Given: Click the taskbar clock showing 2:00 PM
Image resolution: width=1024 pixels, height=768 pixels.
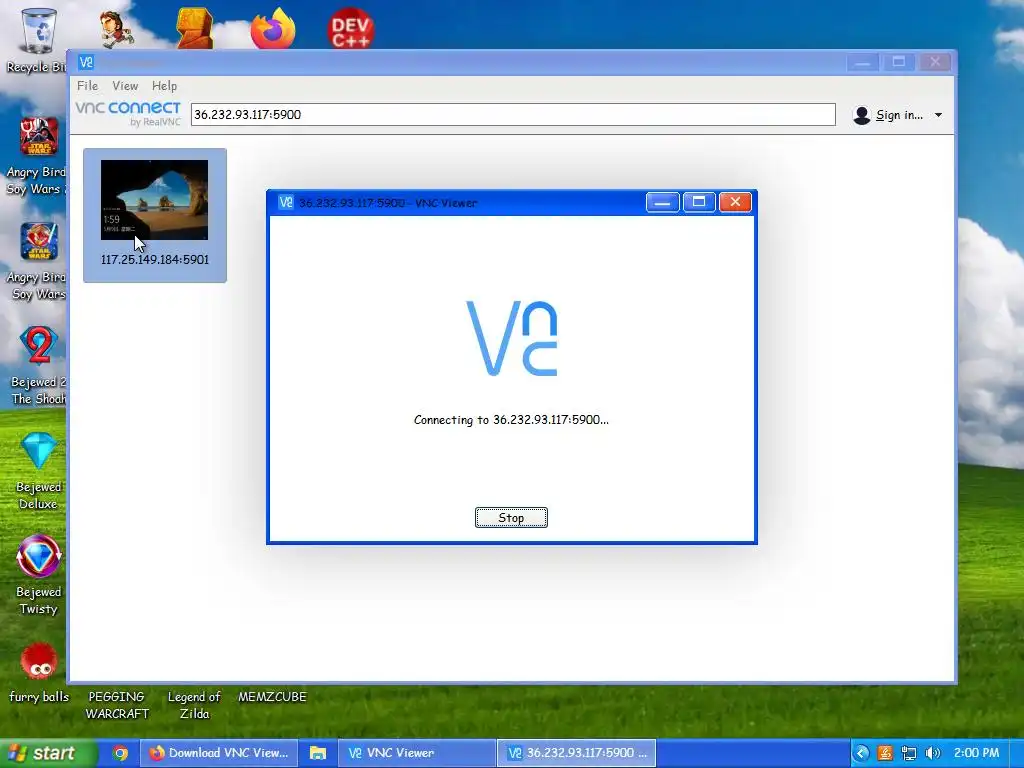Looking at the screenshot, I should coord(976,753).
